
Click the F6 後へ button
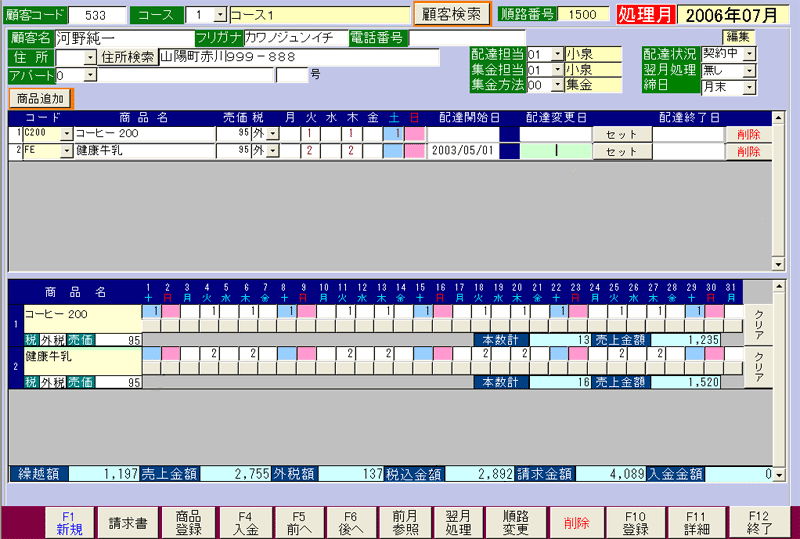click(x=351, y=523)
